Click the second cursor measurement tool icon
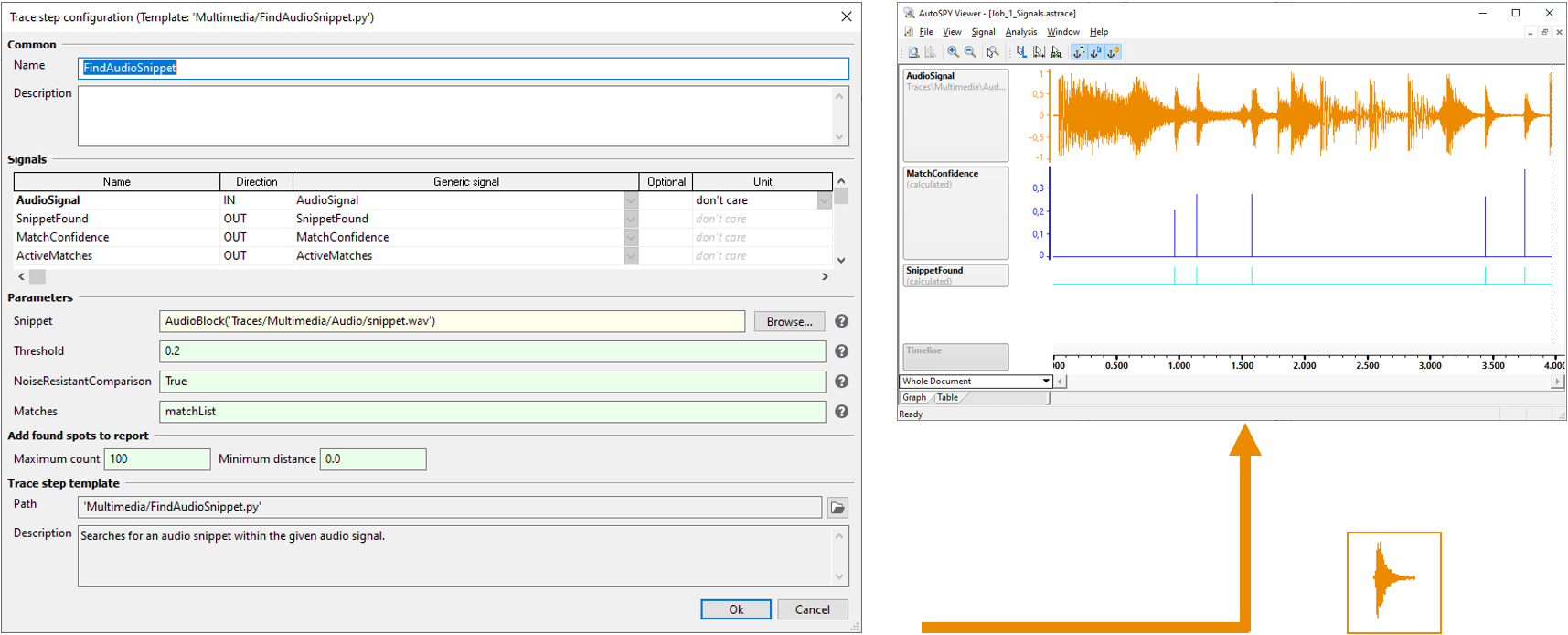The image size is (1568, 635). click(x=1039, y=52)
